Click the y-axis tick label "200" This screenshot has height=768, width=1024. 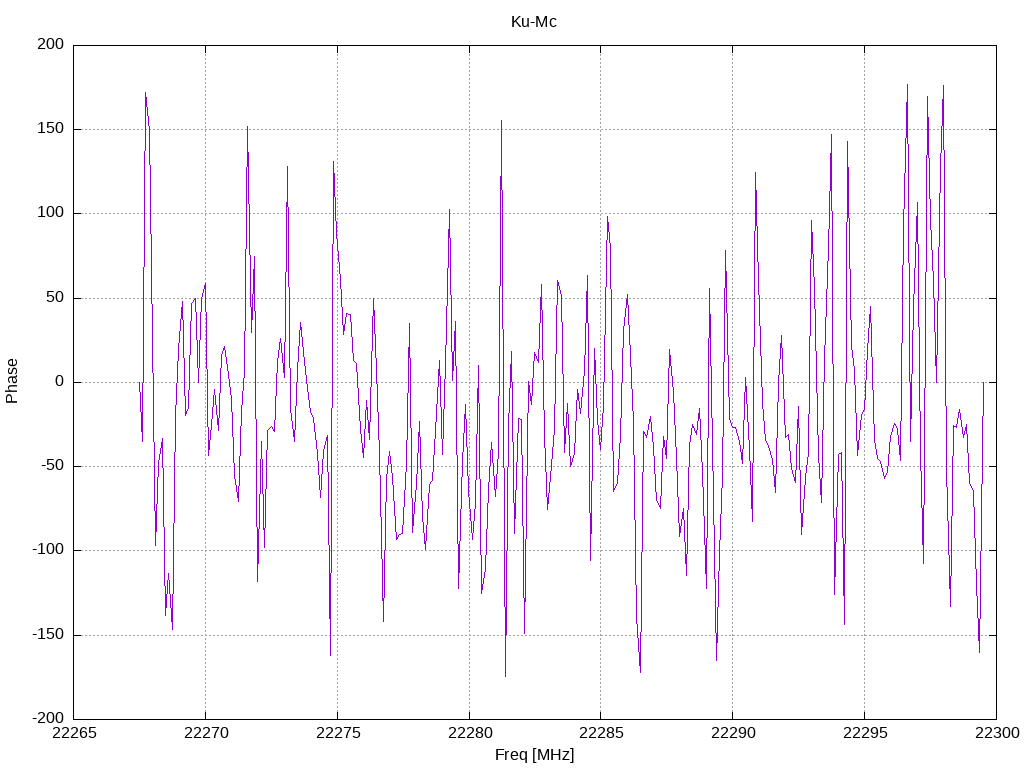pos(51,44)
